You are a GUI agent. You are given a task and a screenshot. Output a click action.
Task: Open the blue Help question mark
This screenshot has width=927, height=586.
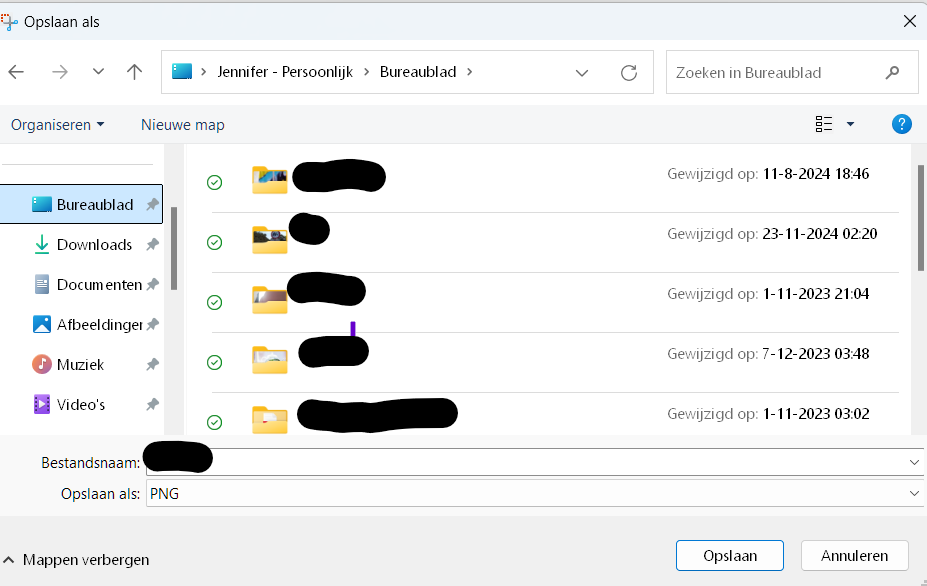pos(901,124)
